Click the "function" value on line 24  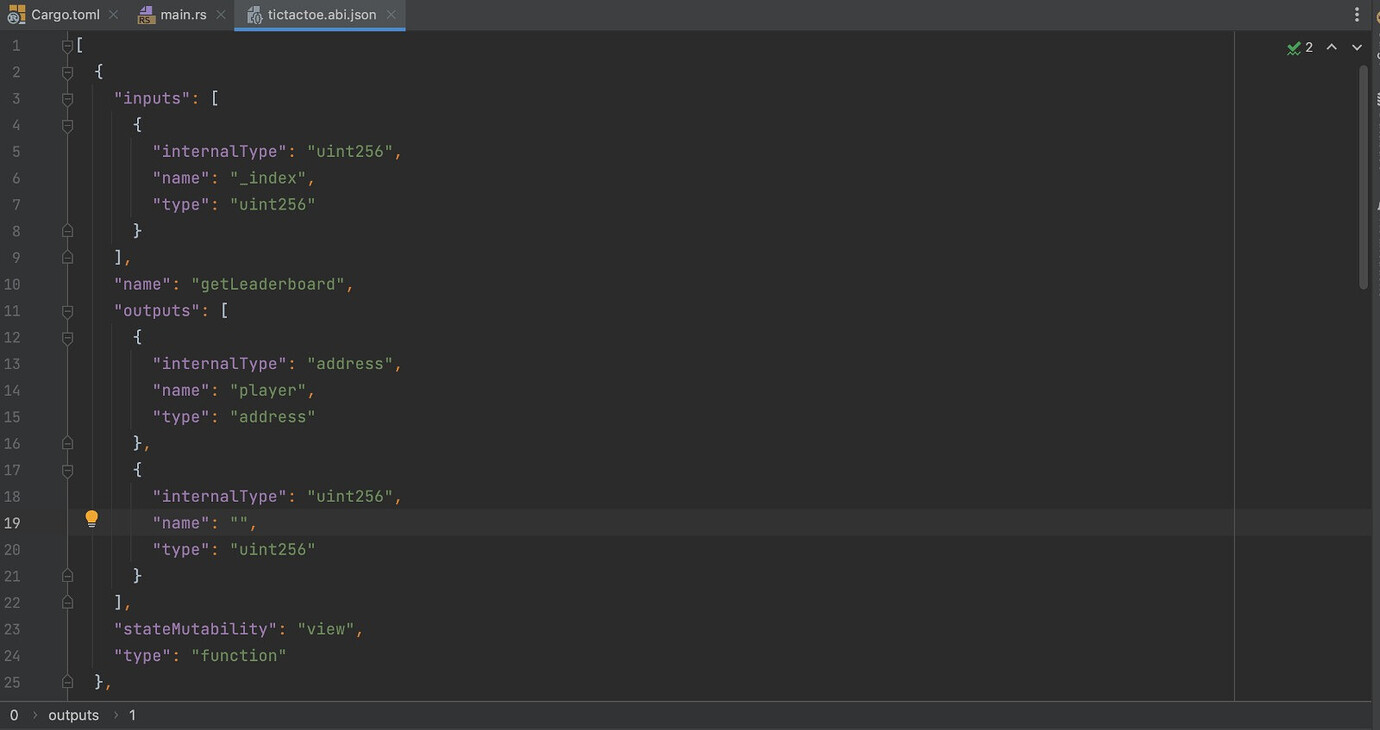pos(239,655)
